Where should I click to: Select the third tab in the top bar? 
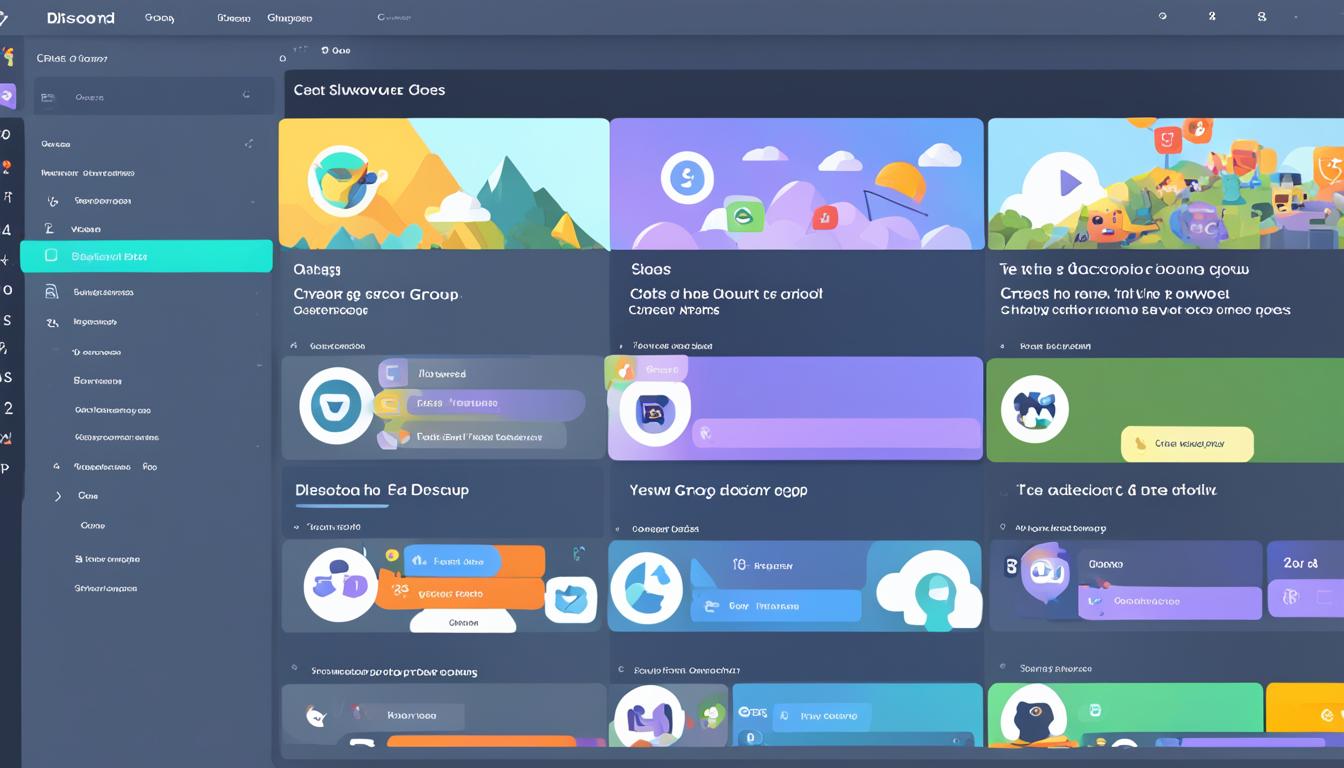[289, 18]
